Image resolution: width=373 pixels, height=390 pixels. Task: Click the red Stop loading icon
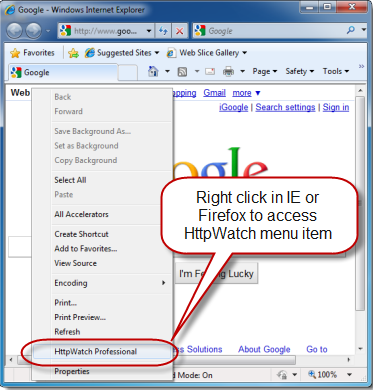[x=180, y=31]
